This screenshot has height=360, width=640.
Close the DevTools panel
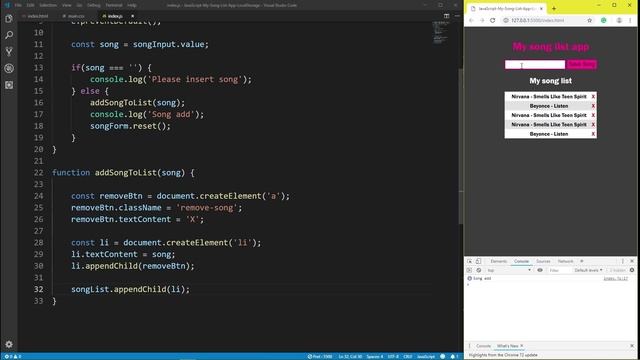coord(632,261)
